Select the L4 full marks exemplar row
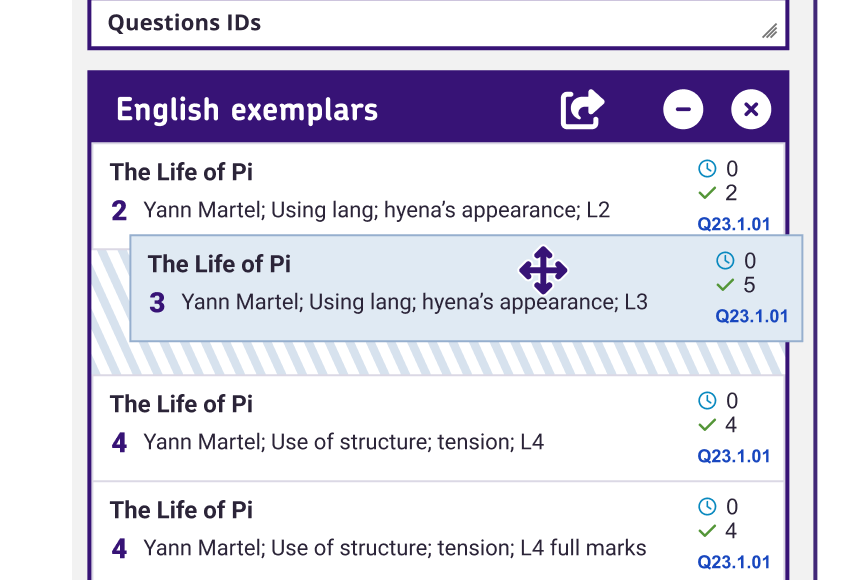The height and width of the screenshot is (580, 860). (380, 530)
